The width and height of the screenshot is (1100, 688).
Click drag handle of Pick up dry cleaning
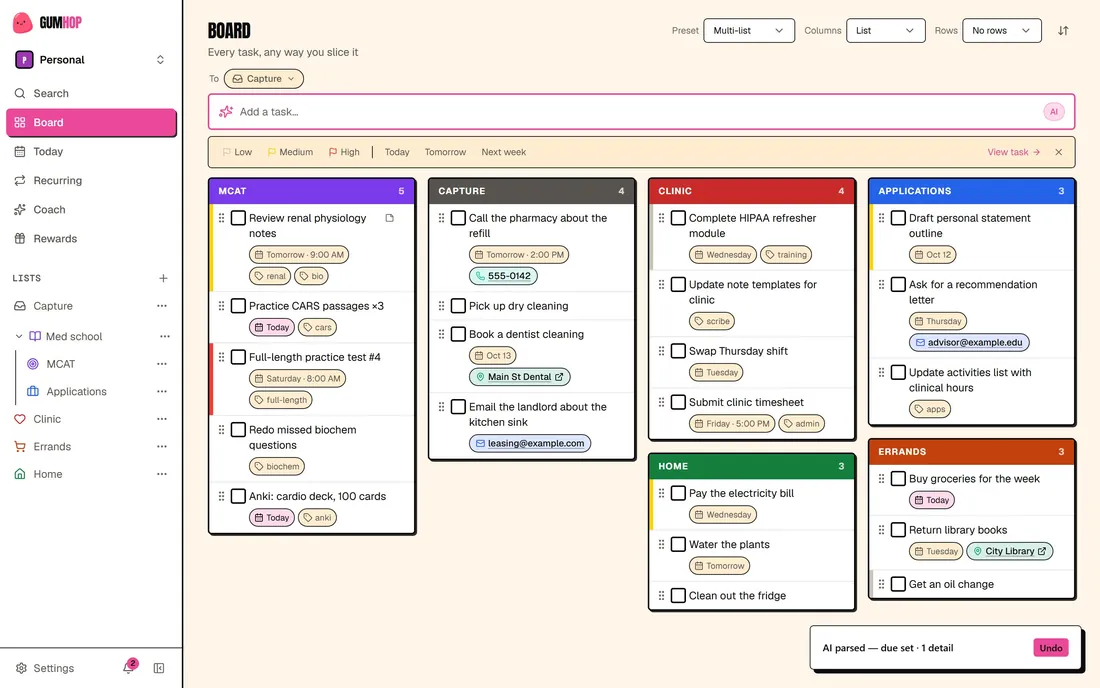[x=441, y=306]
